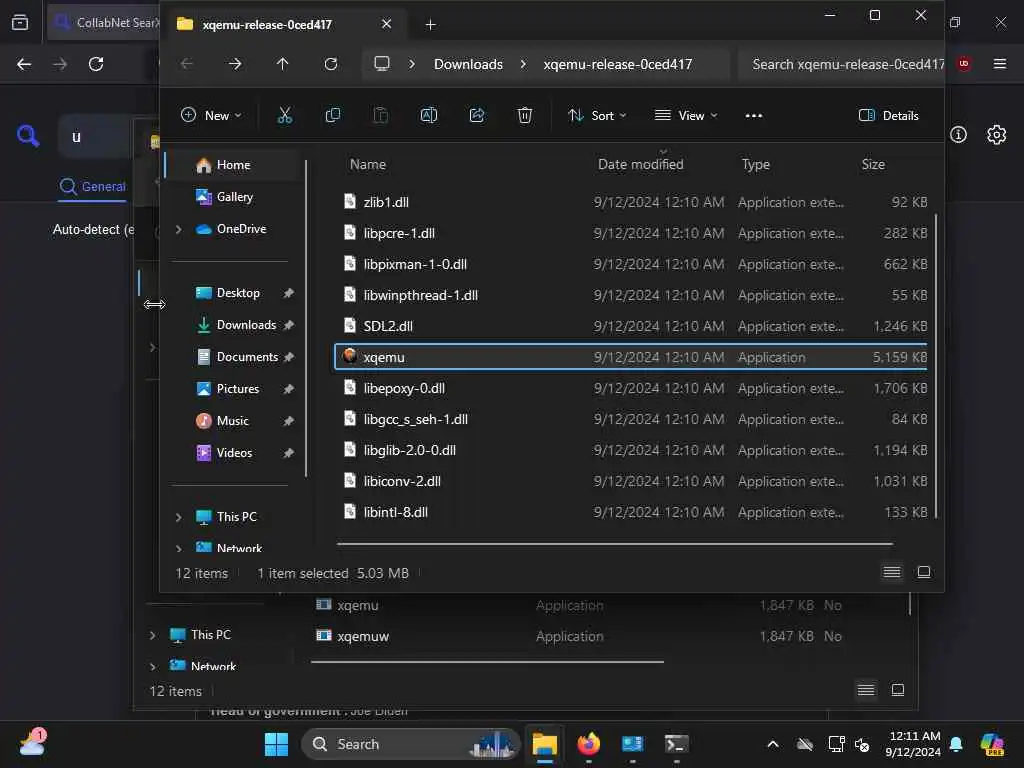Click xqemu-release-0ced417 breadcrumb segment

point(617,64)
